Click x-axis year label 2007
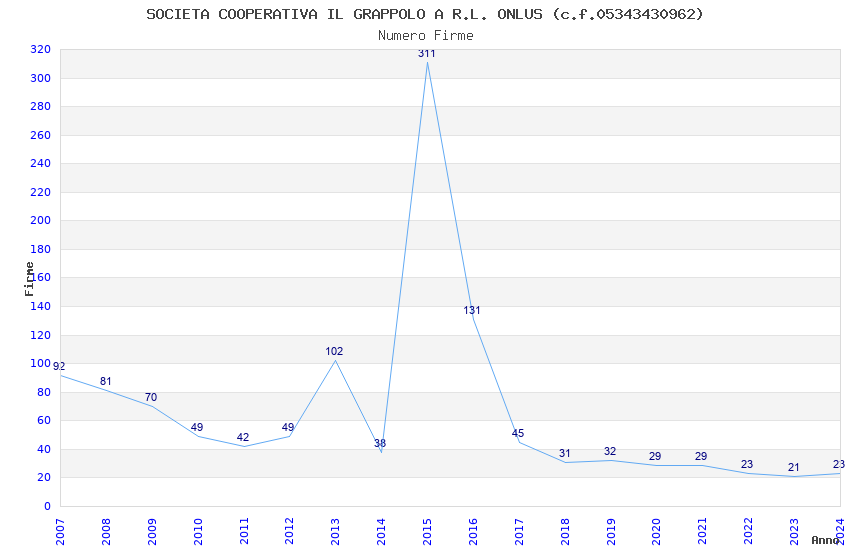Image resolution: width=850 pixels, height=550 pixels. [x=60, y=532]
